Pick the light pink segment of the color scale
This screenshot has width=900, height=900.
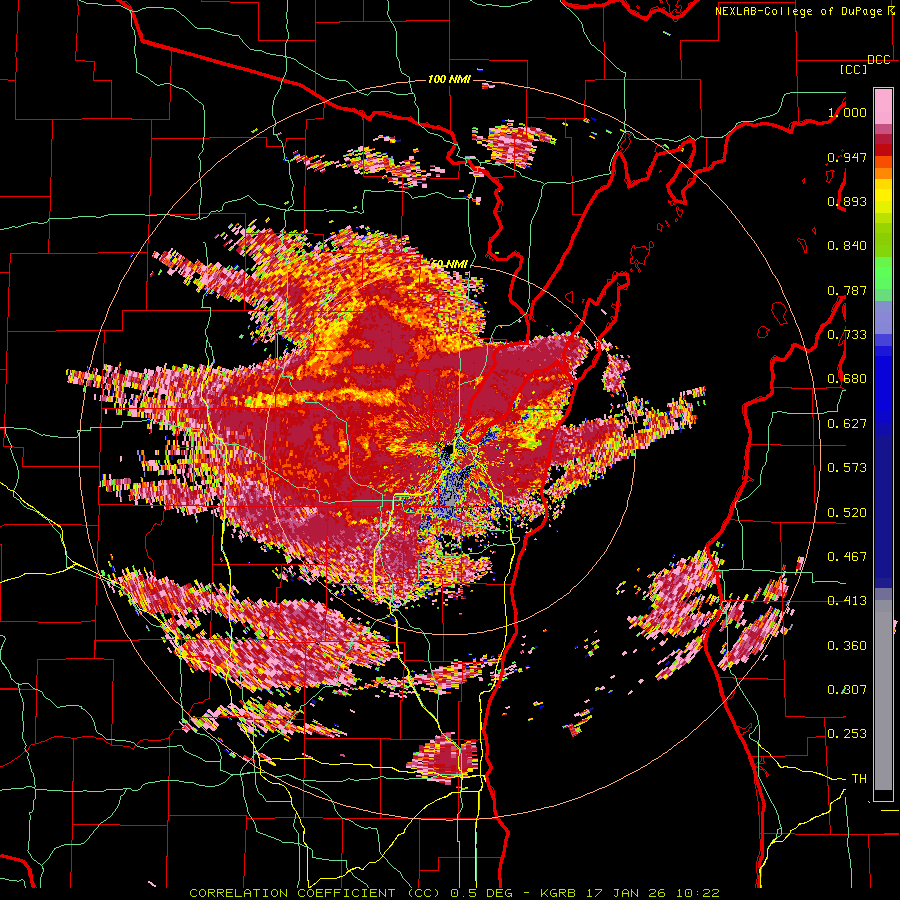883,106
